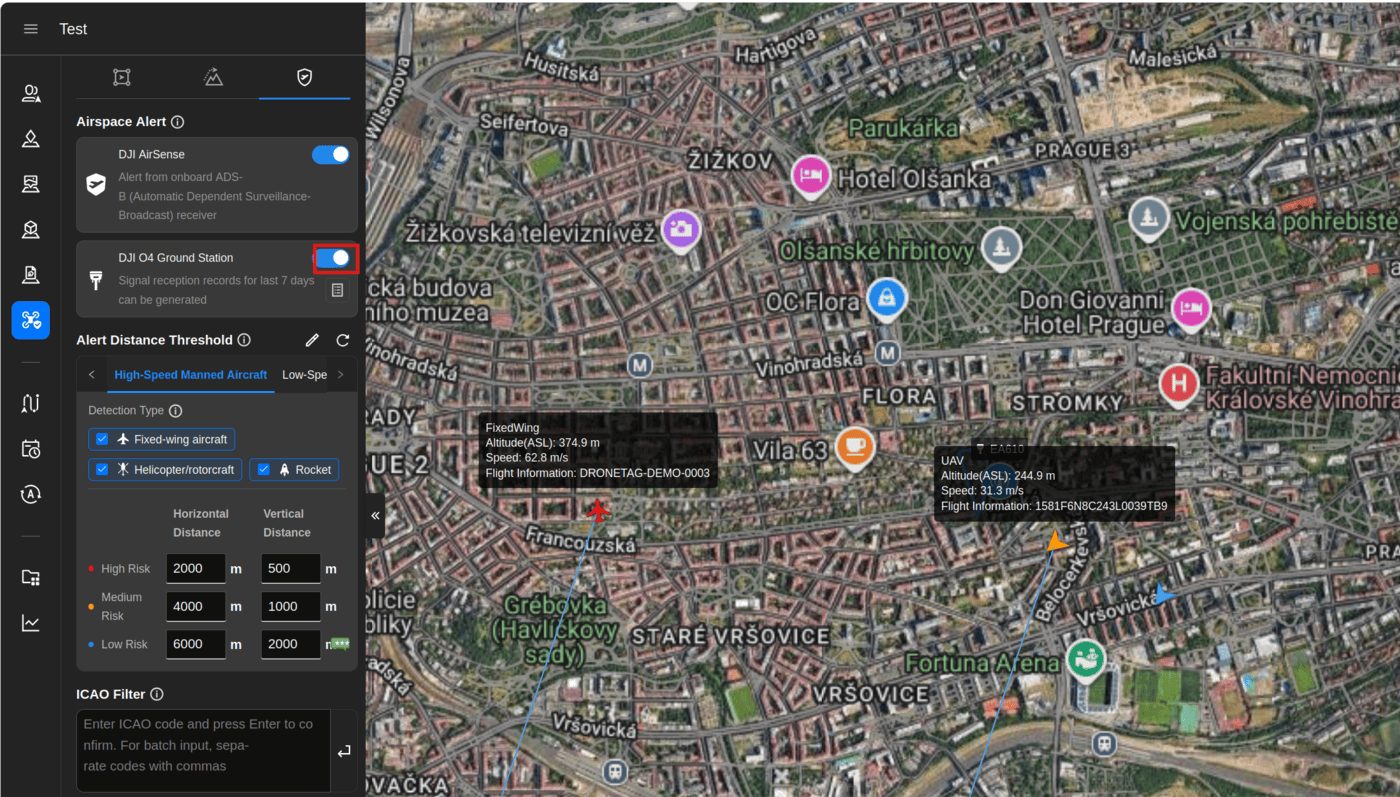Click the Detection Type info icon
1400x797 pixels.
tap(175, 411)
